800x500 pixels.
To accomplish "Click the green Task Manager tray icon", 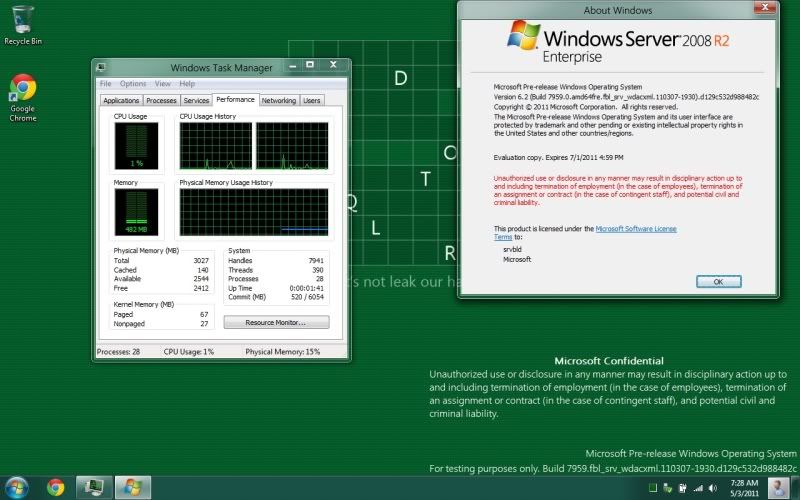I will pyautogui.click(x=653, y=488).
